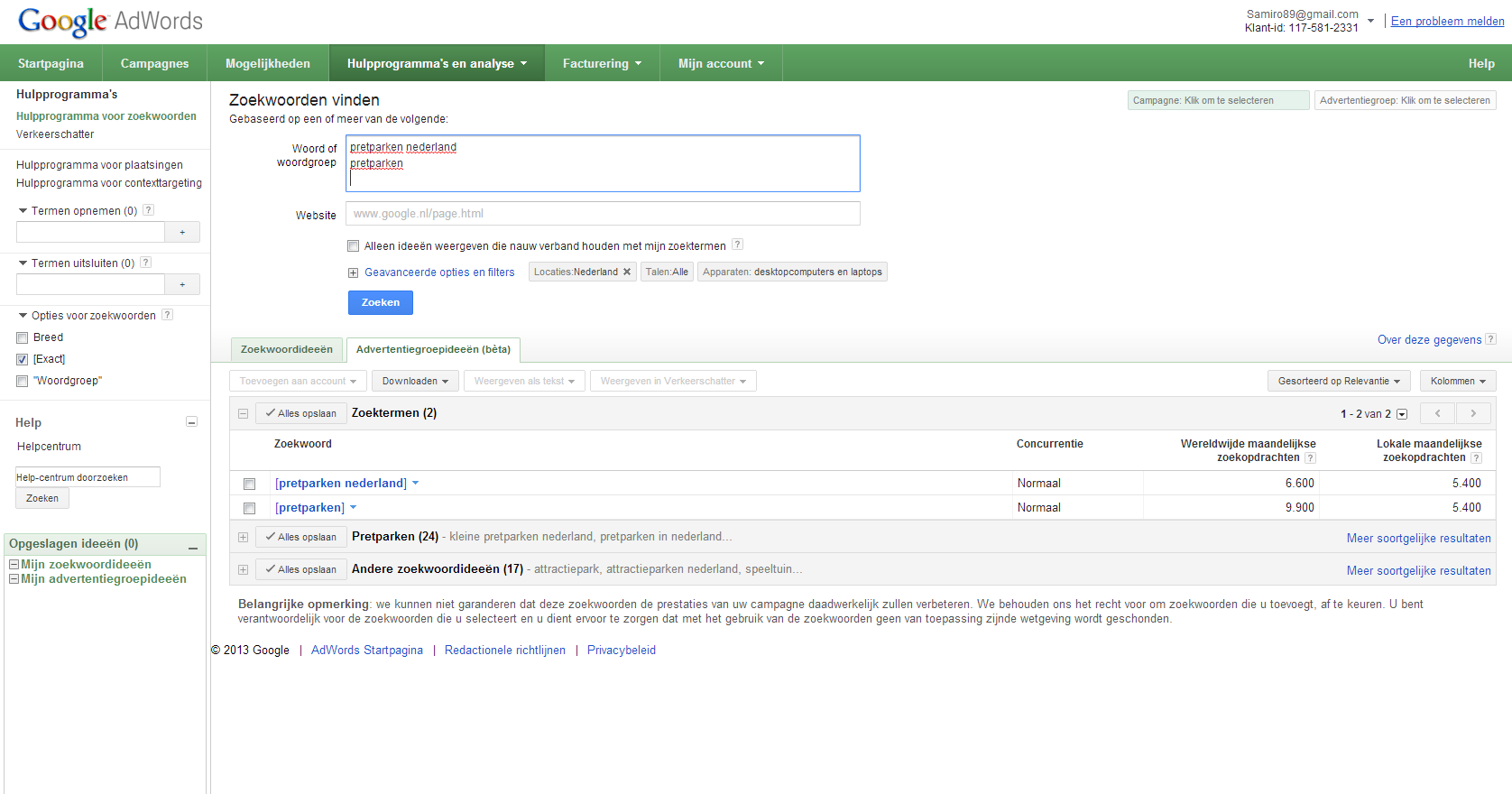Switch to Advertentiegroepideeën (bèta) tab
This screenshot has width=1512, height=794.
pos(433,349)
